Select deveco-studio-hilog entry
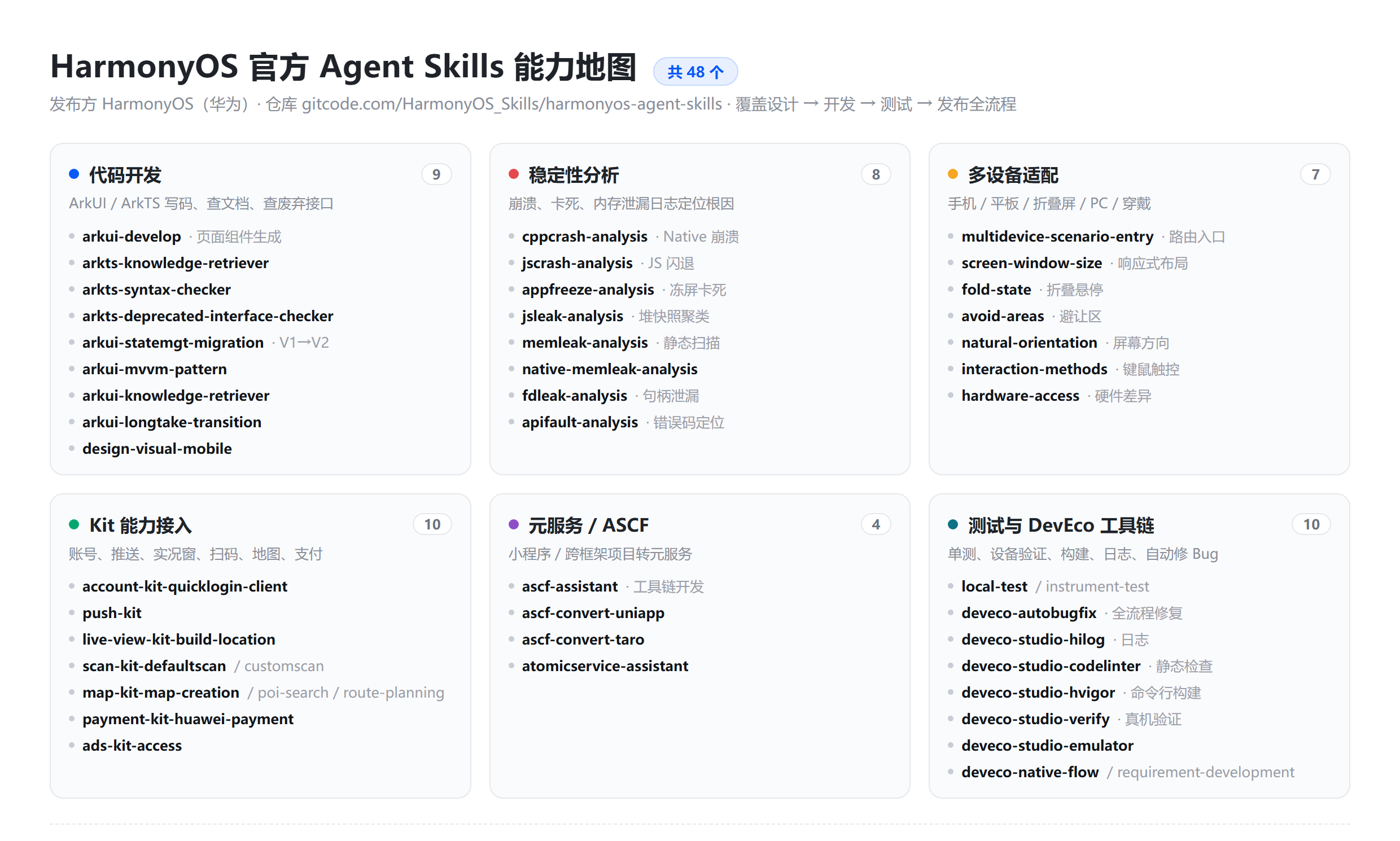The height and width of the screenshot is (841, 1400). point(1033,640)
